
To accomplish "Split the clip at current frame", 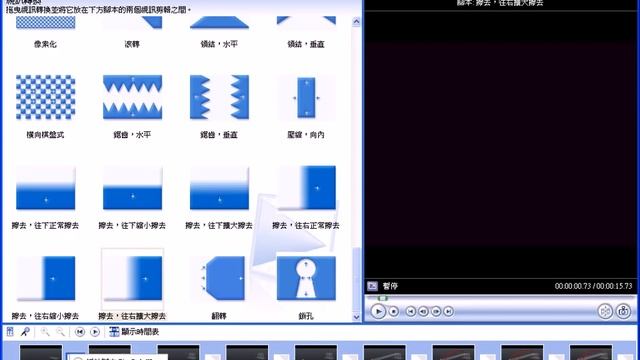I will point(605,311).
